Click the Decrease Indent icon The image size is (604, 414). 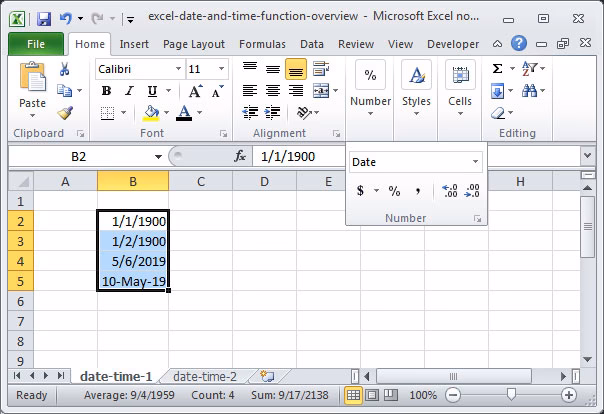pos(250,112)
